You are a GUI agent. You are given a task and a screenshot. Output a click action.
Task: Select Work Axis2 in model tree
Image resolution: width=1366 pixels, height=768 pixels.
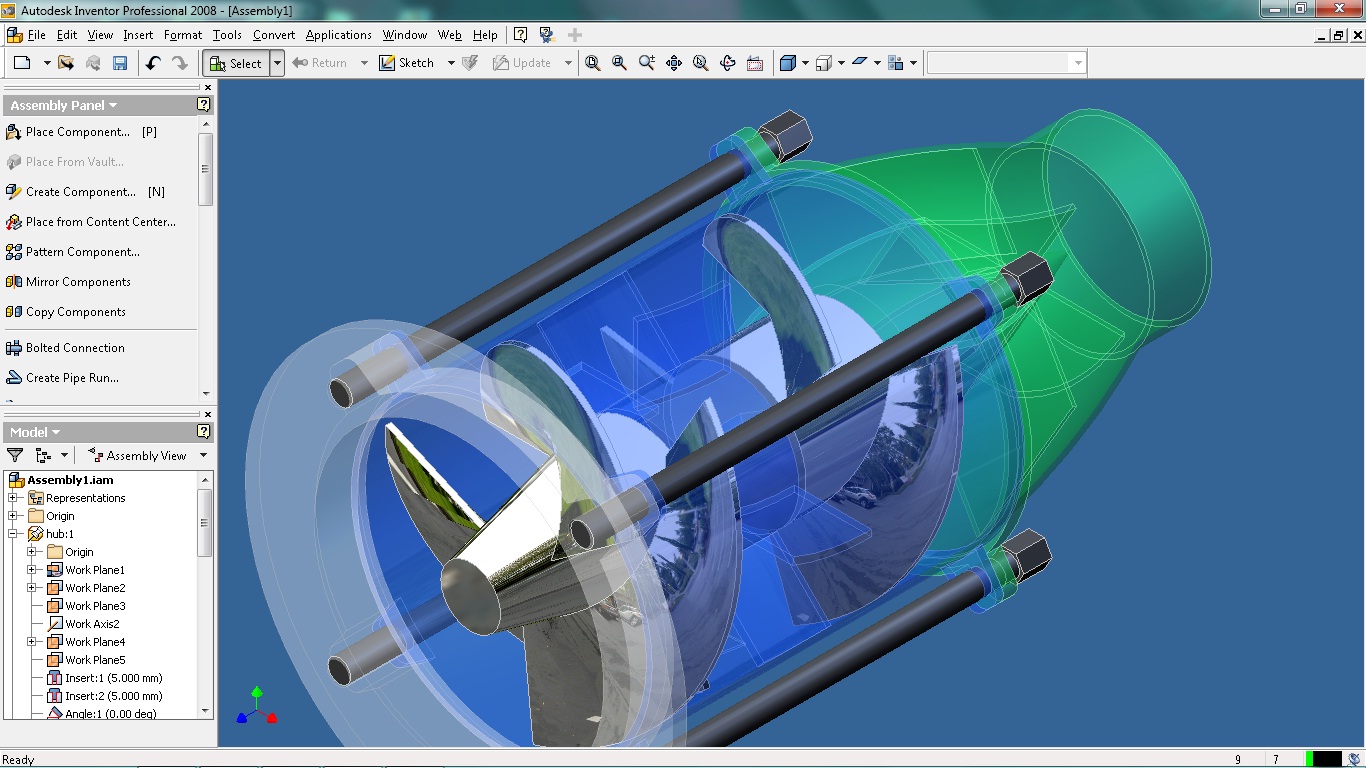point(92,624)
